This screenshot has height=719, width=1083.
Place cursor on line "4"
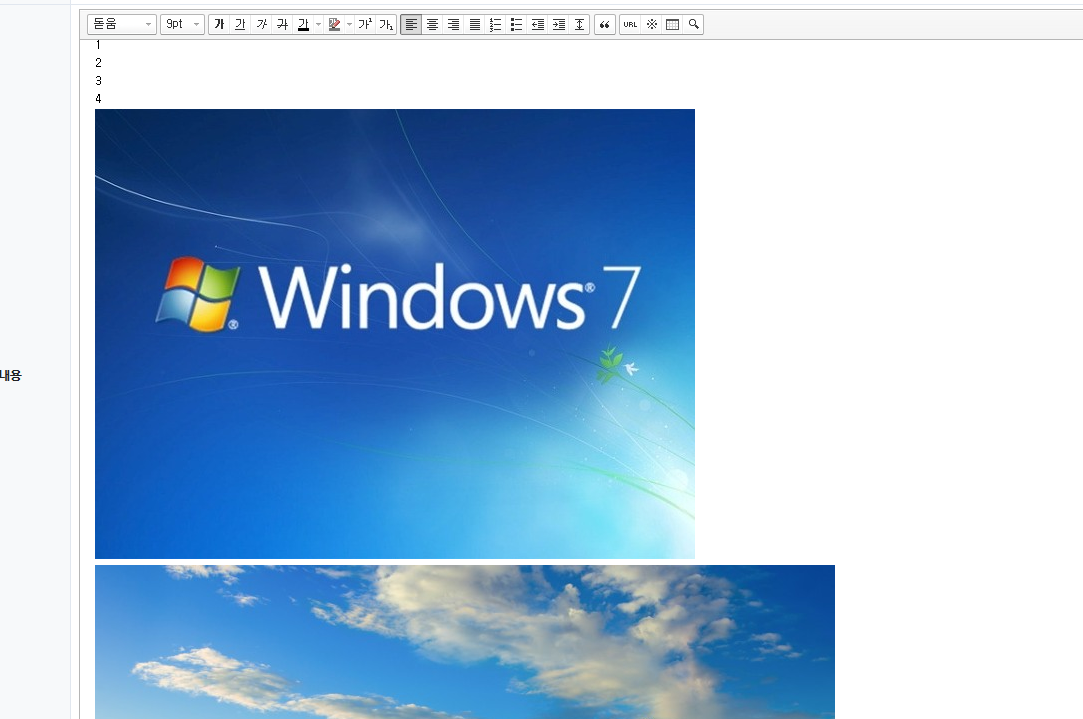[98, 99]
